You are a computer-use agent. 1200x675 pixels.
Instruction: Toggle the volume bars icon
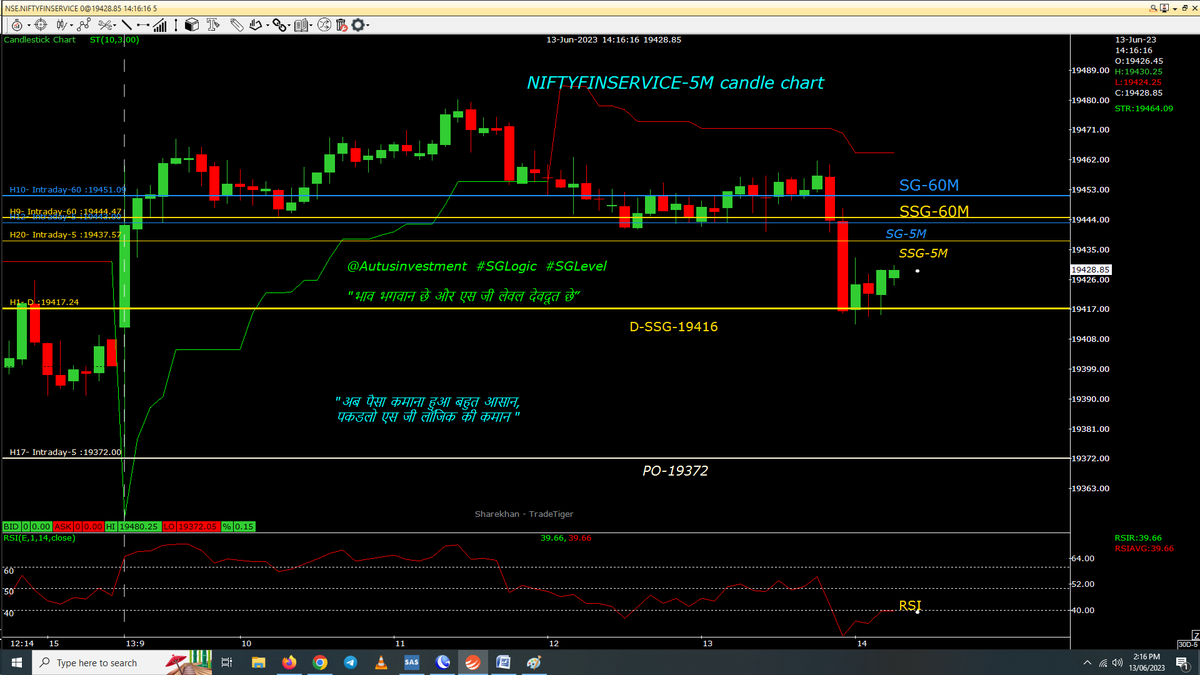[x=160, y=25]
